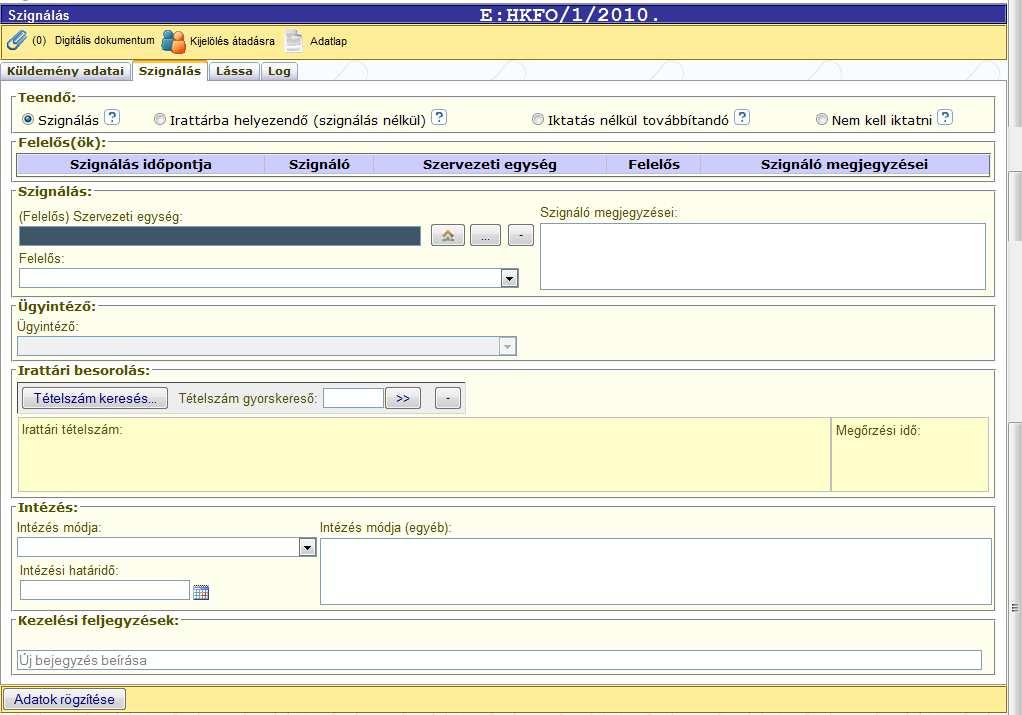Image resolution: width=1022 pixels, height=715 pixels.
Task: Click the Szignálás időpontja column header
Action: click(x=141, y=165)
